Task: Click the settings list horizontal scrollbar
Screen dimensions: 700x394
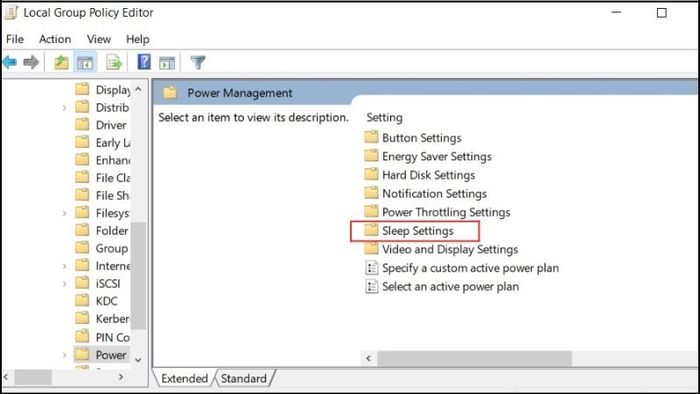Action: click(475, 358)
